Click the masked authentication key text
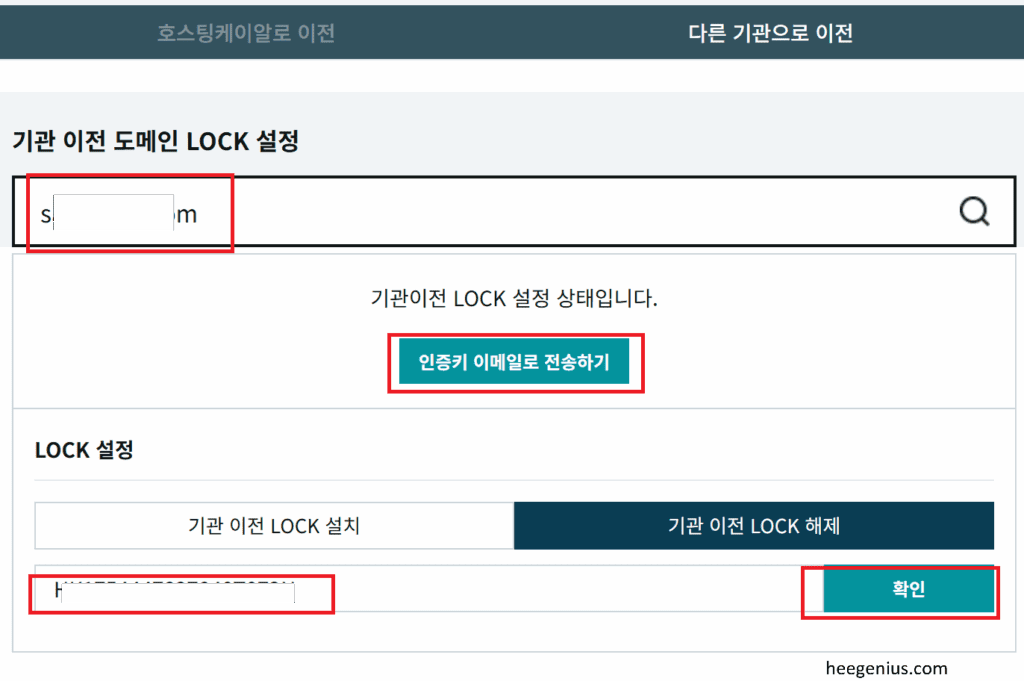 (178, 593)
